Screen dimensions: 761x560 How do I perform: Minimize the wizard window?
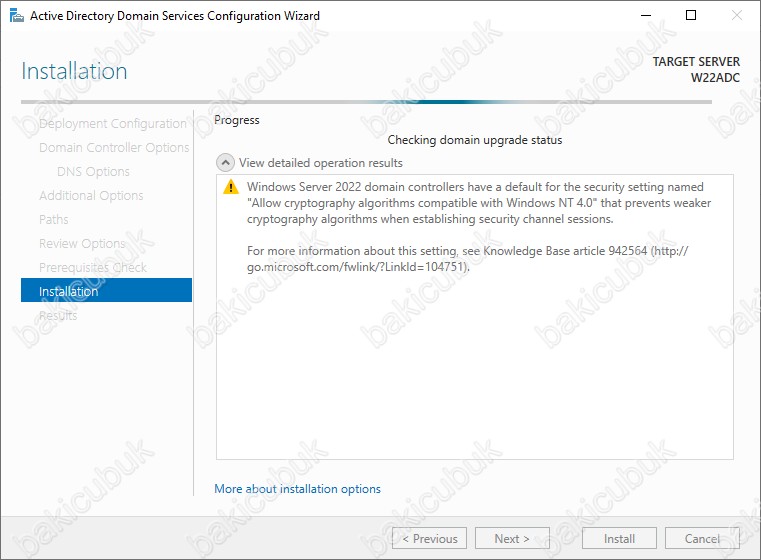(646, 16)
